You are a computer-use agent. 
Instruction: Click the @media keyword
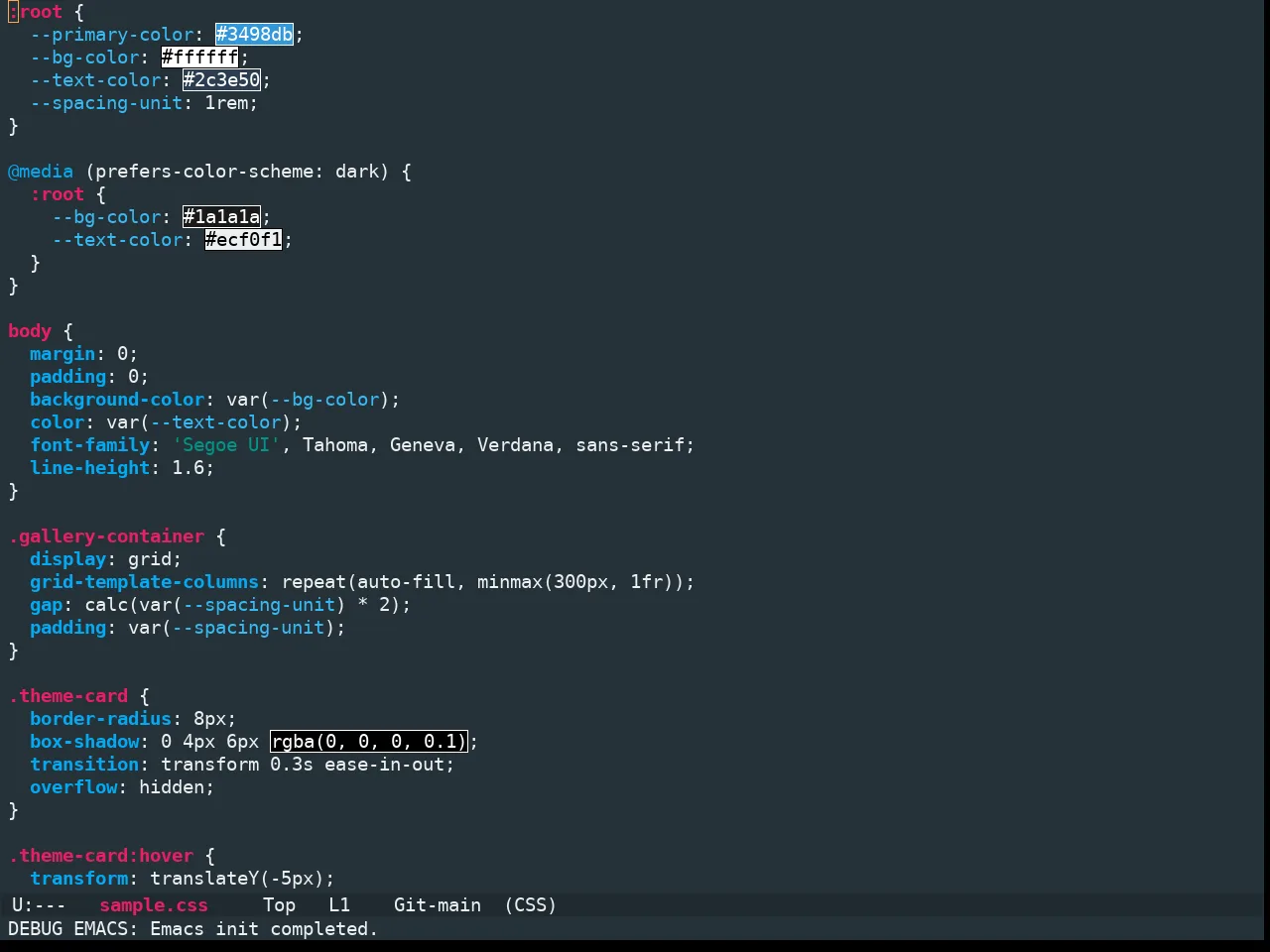[x=41, y=172]
